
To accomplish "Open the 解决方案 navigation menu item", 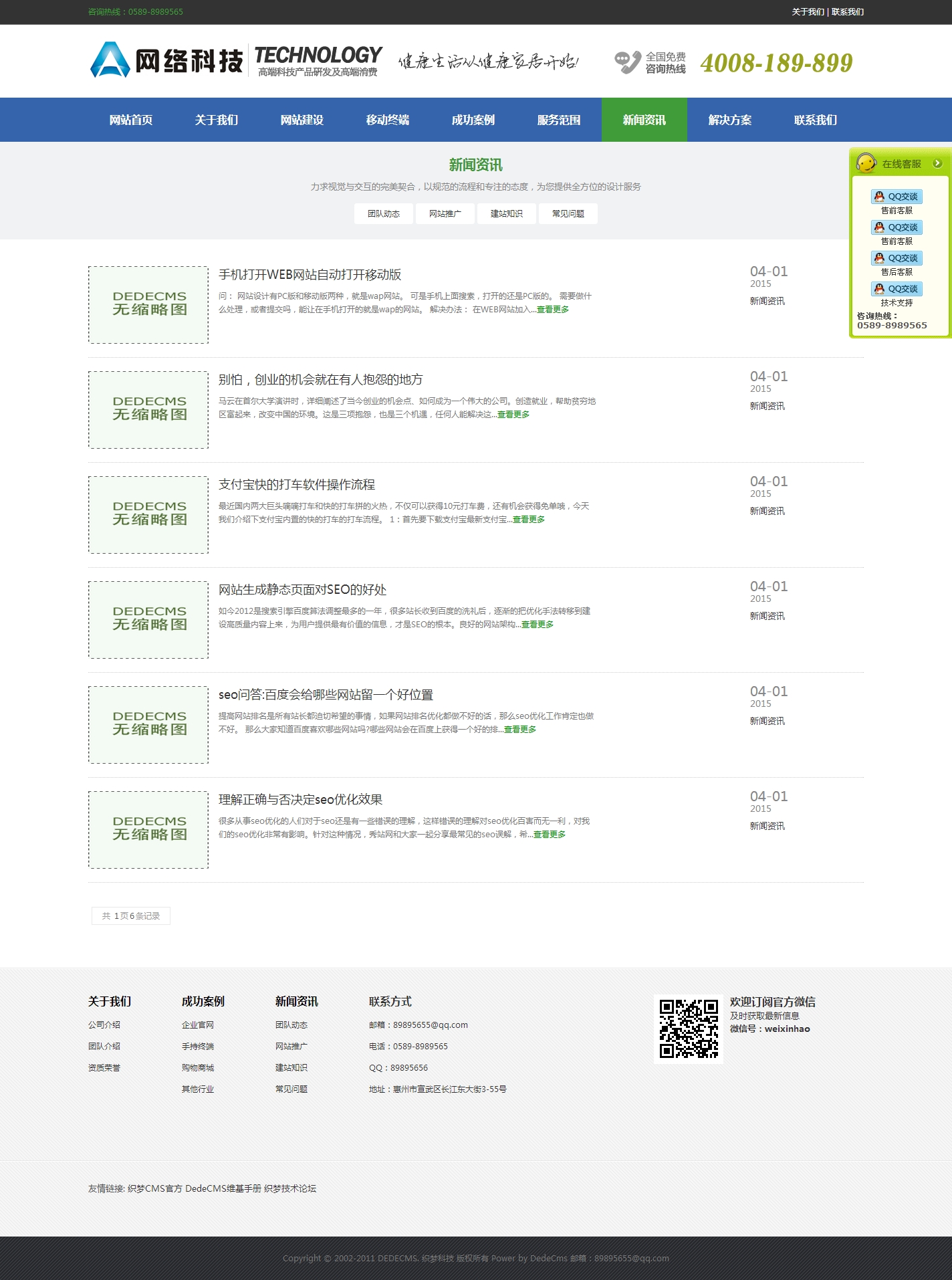I will (730, 120).
